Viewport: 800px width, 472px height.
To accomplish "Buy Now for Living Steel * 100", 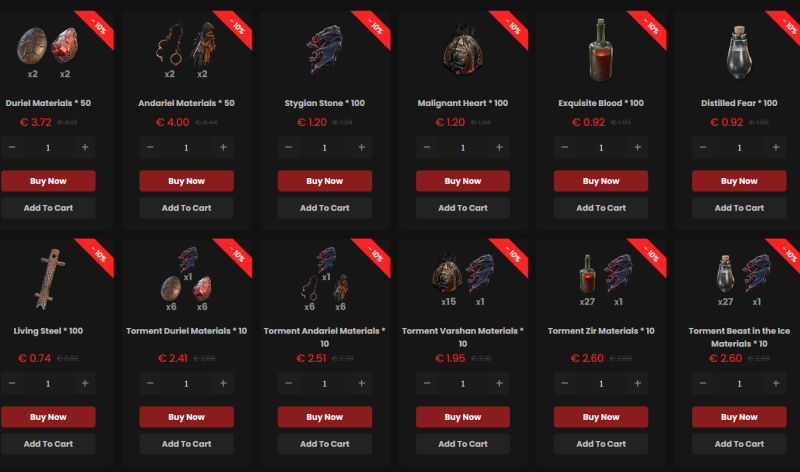I will click(48, 417).
